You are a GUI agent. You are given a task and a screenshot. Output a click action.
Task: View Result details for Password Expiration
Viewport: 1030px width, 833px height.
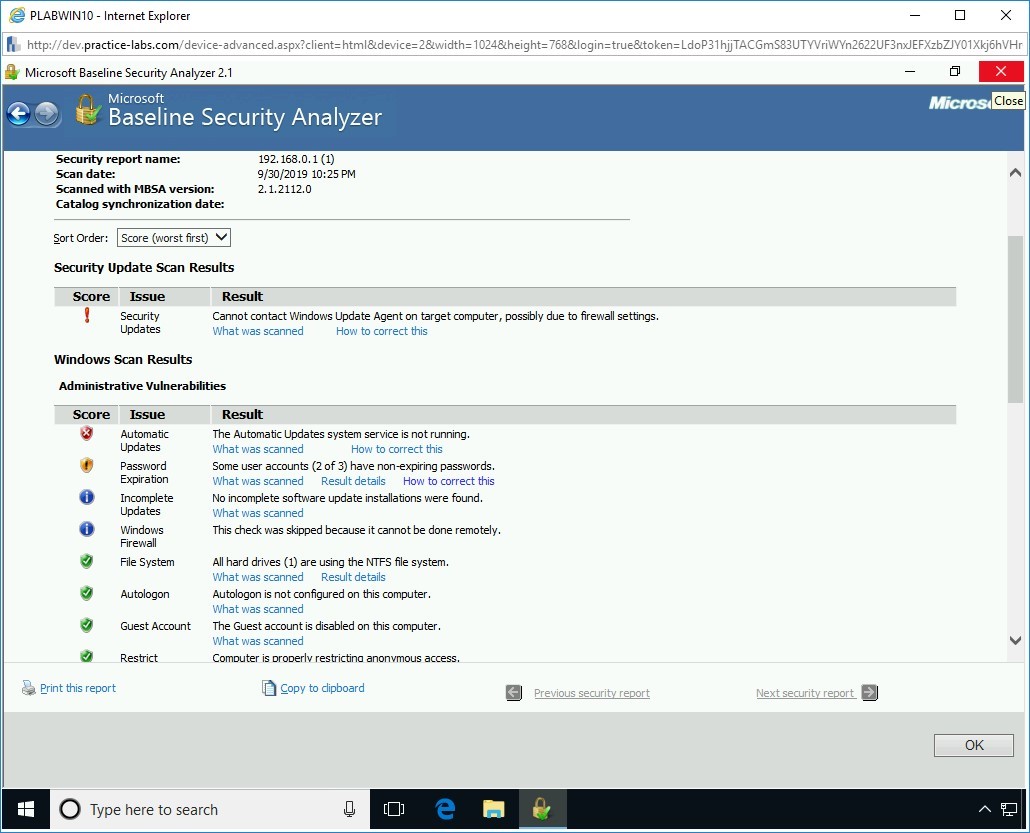click(353, 481)
